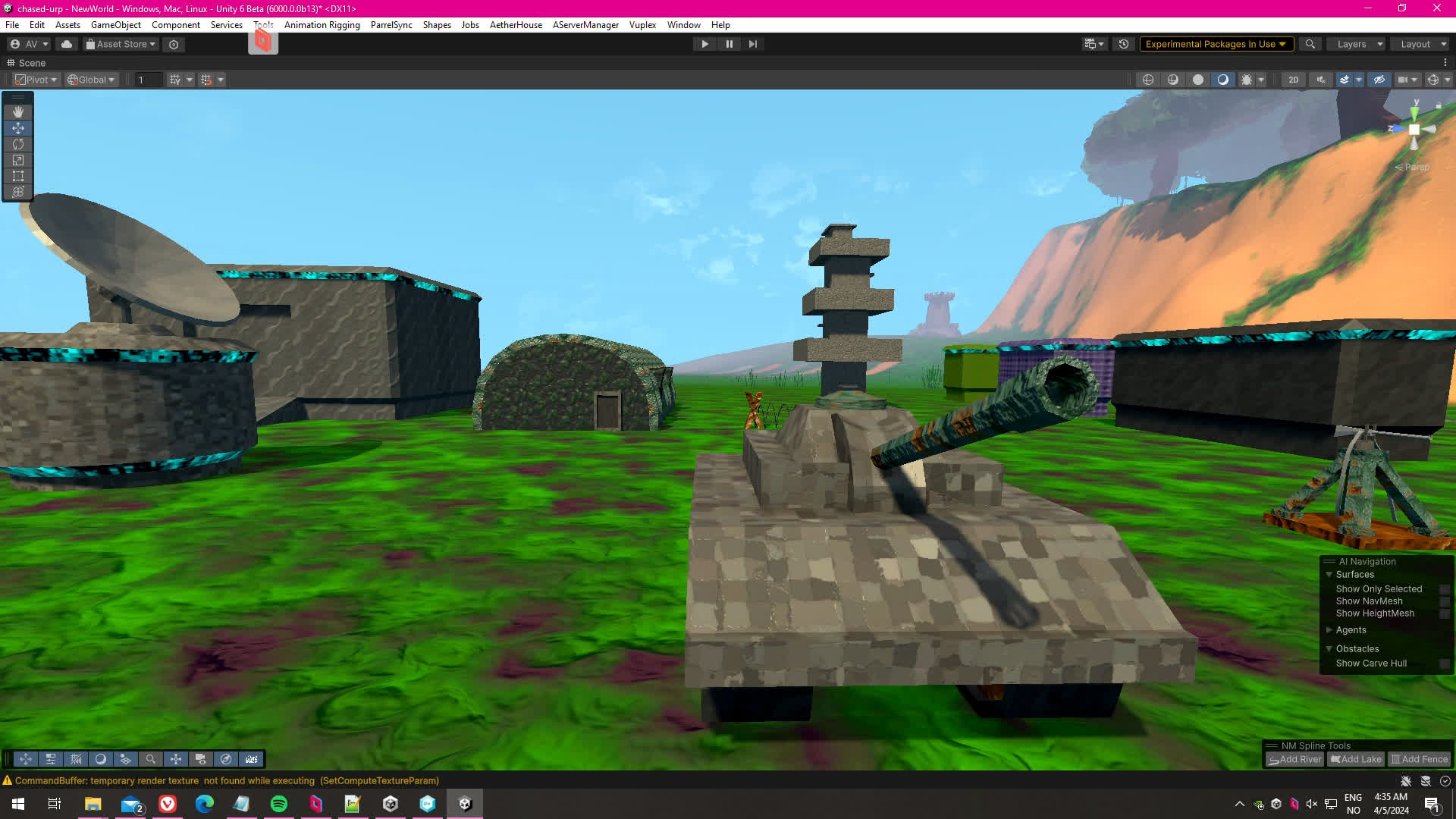Open the editor Search magnifier
Screen dimensions: 1456x819
(1310, 44)
